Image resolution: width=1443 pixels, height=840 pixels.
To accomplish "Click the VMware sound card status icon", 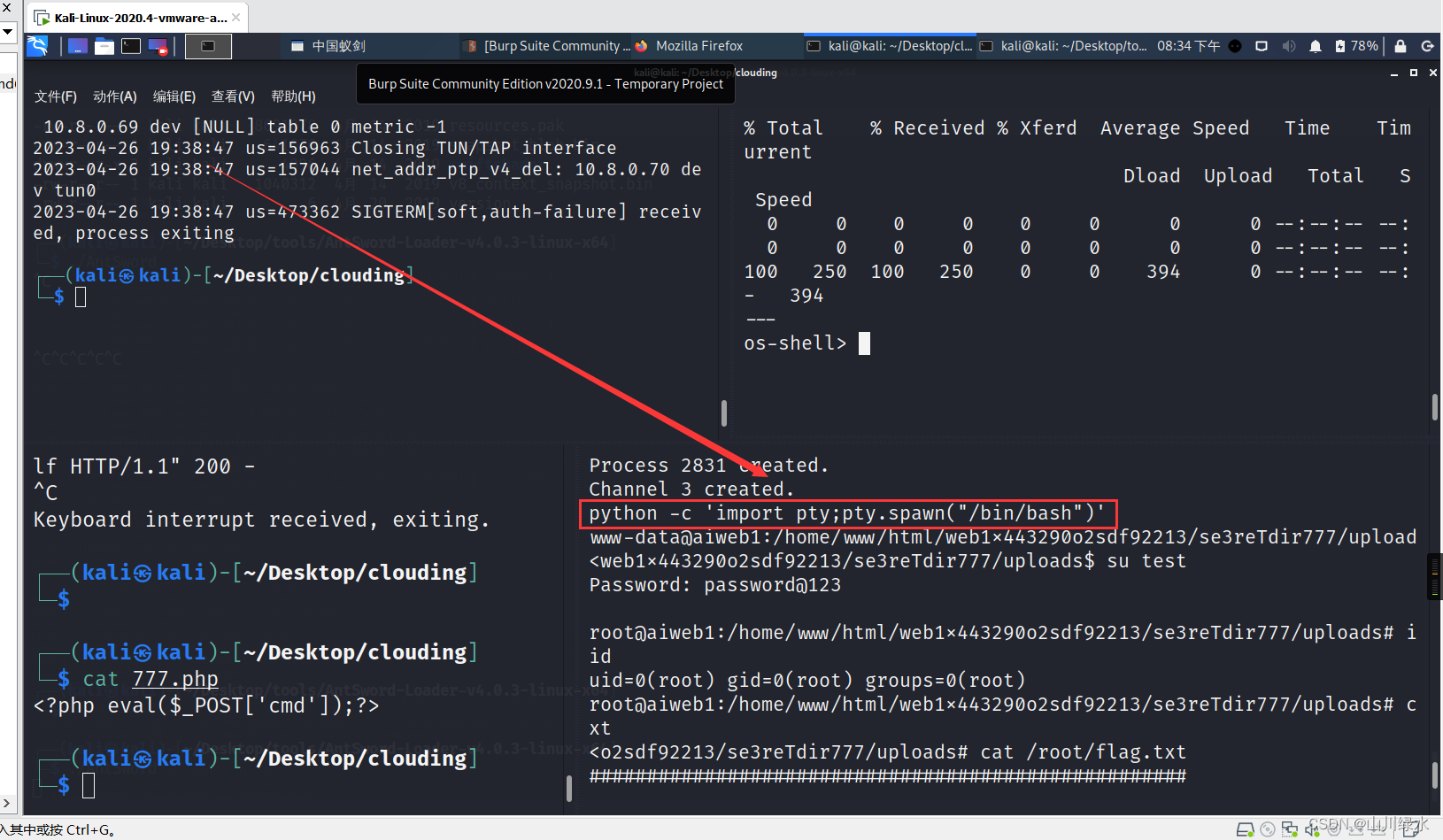I will pos(1312,829).
